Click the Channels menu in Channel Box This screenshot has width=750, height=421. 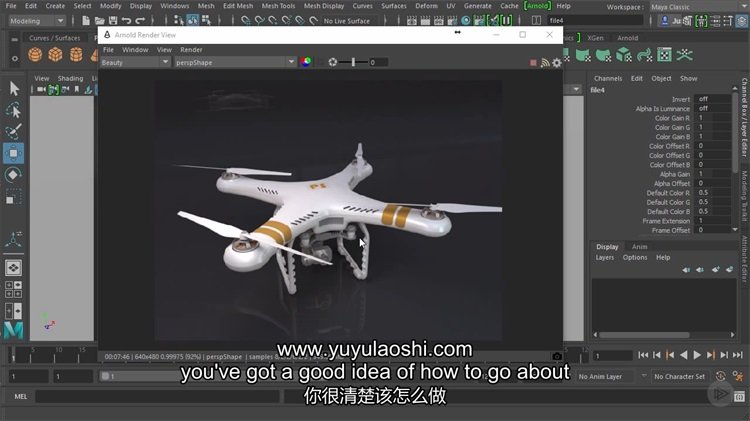[608, 78]
